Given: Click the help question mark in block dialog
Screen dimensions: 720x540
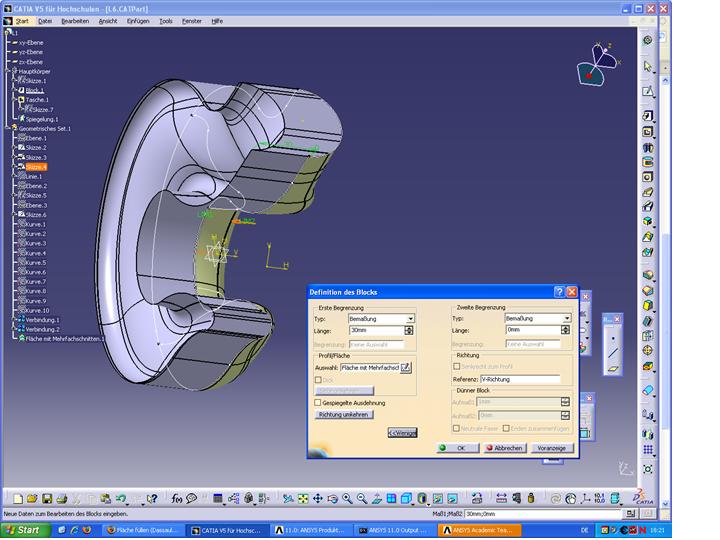Looking at the screenshot, I should (x=559, y=292).
